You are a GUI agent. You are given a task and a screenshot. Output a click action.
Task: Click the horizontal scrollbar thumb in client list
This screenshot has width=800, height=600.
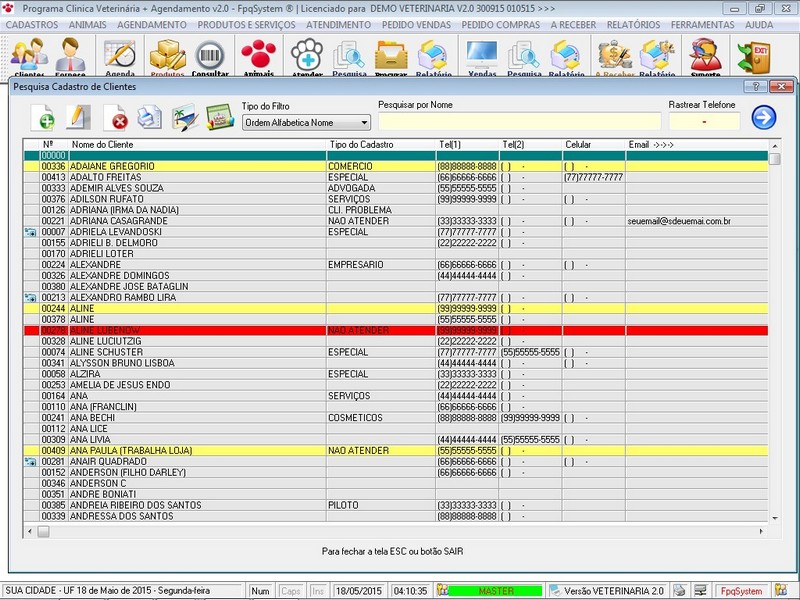point(44,532)
